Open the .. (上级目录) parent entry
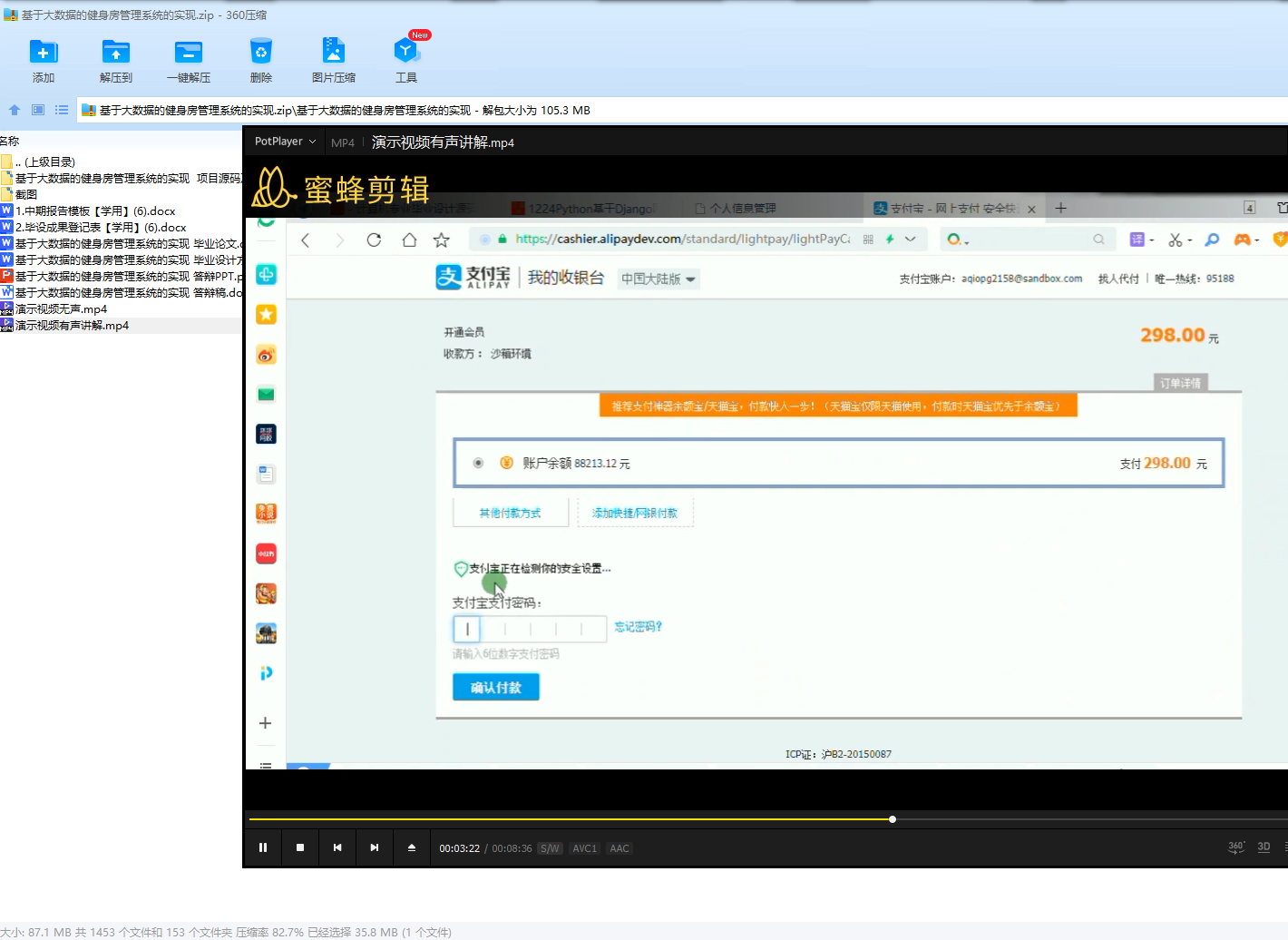This screenshot has height=940, width=1288. point(44,162)
